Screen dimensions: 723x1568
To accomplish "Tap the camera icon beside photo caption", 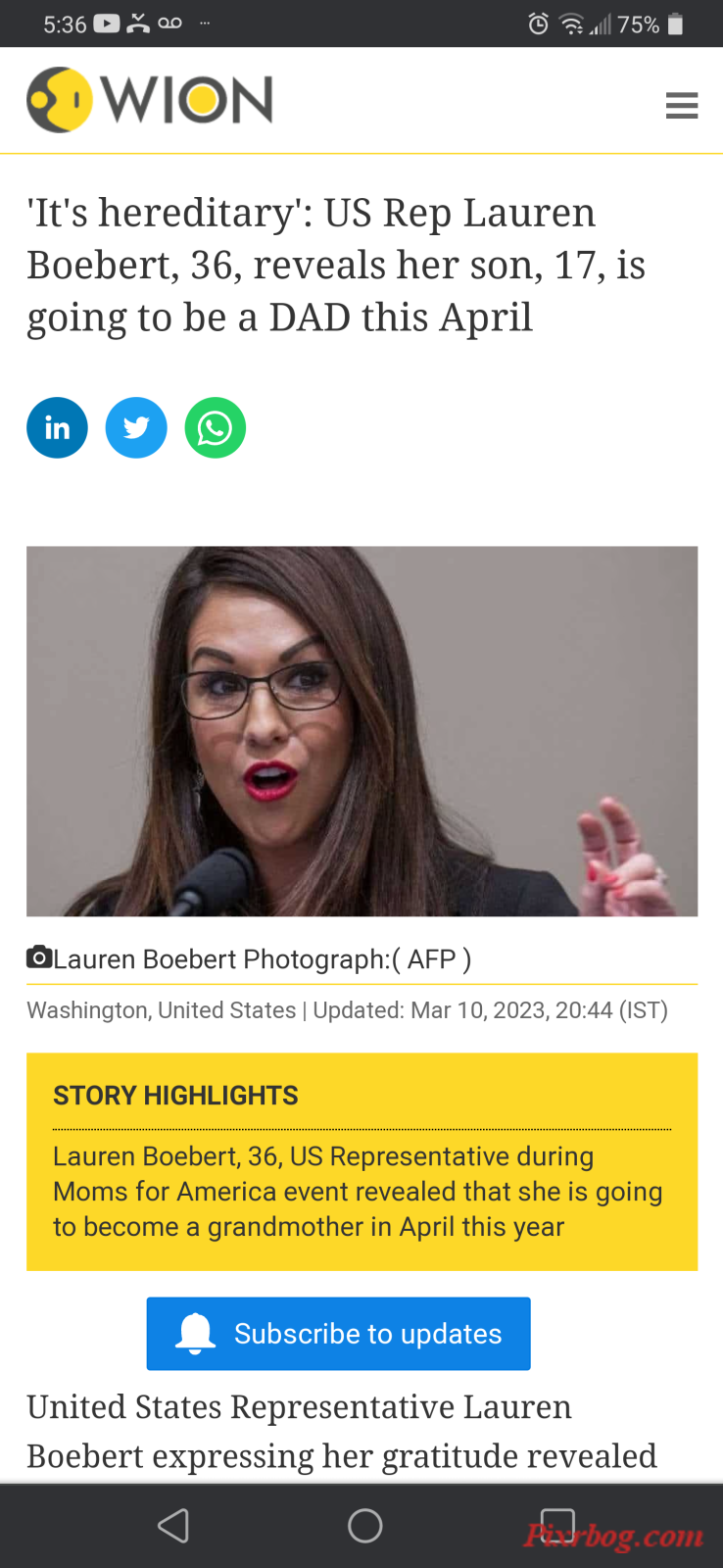I will [39, 956].
